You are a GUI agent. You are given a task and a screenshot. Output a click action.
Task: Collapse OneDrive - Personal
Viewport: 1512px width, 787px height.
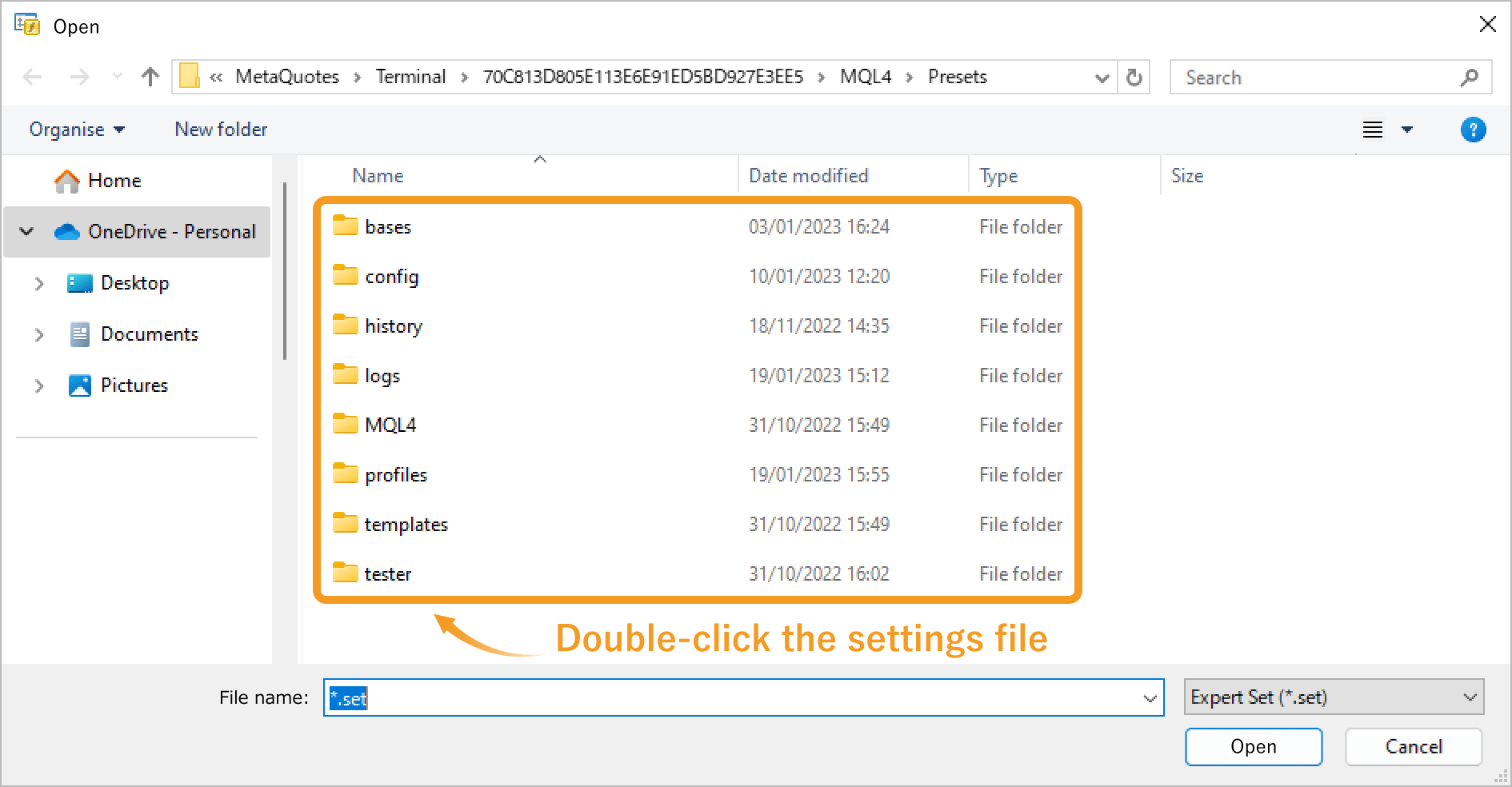(x=26, y=231)
